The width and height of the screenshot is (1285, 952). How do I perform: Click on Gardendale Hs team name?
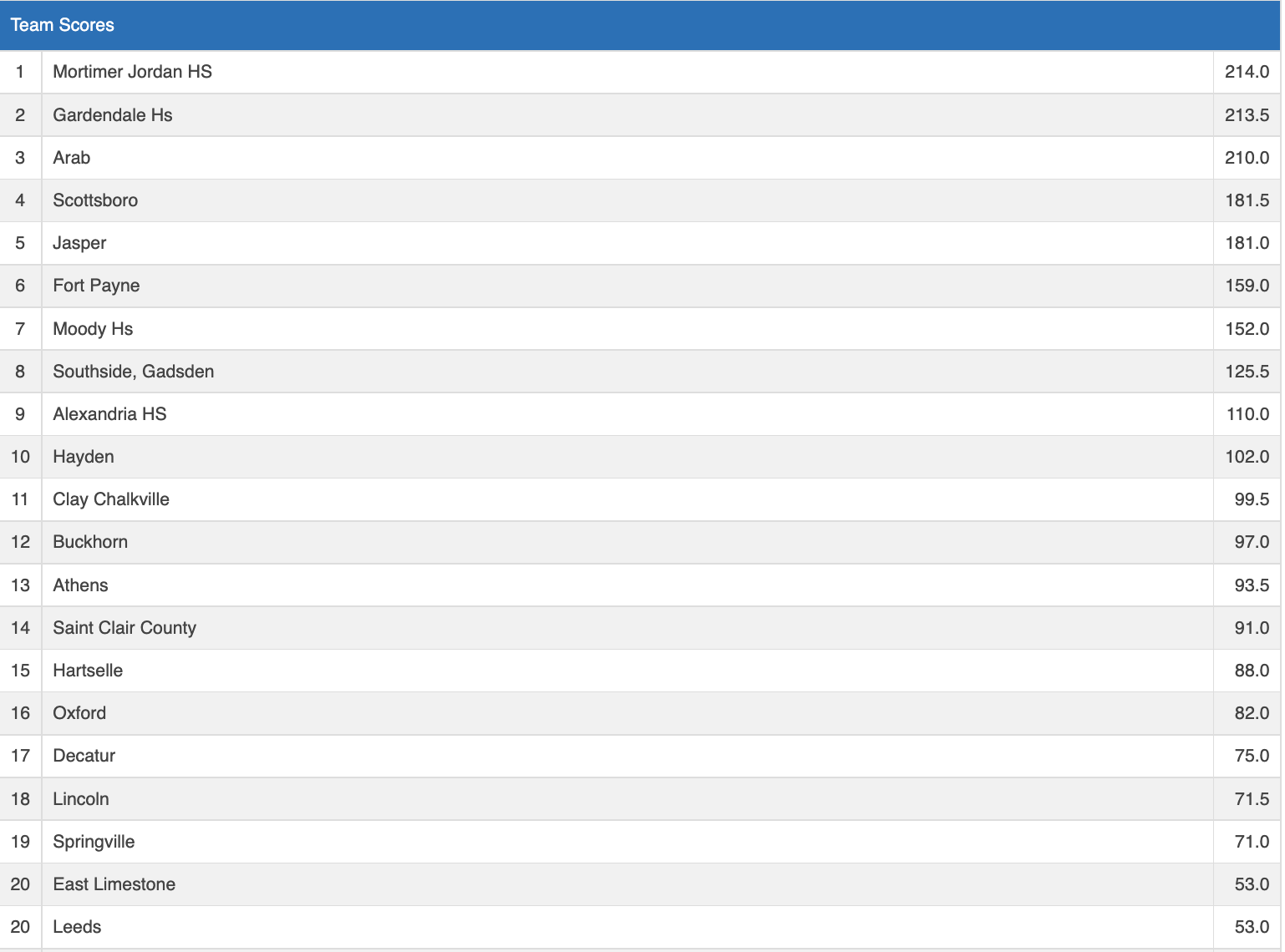click(x=113, y=115)
